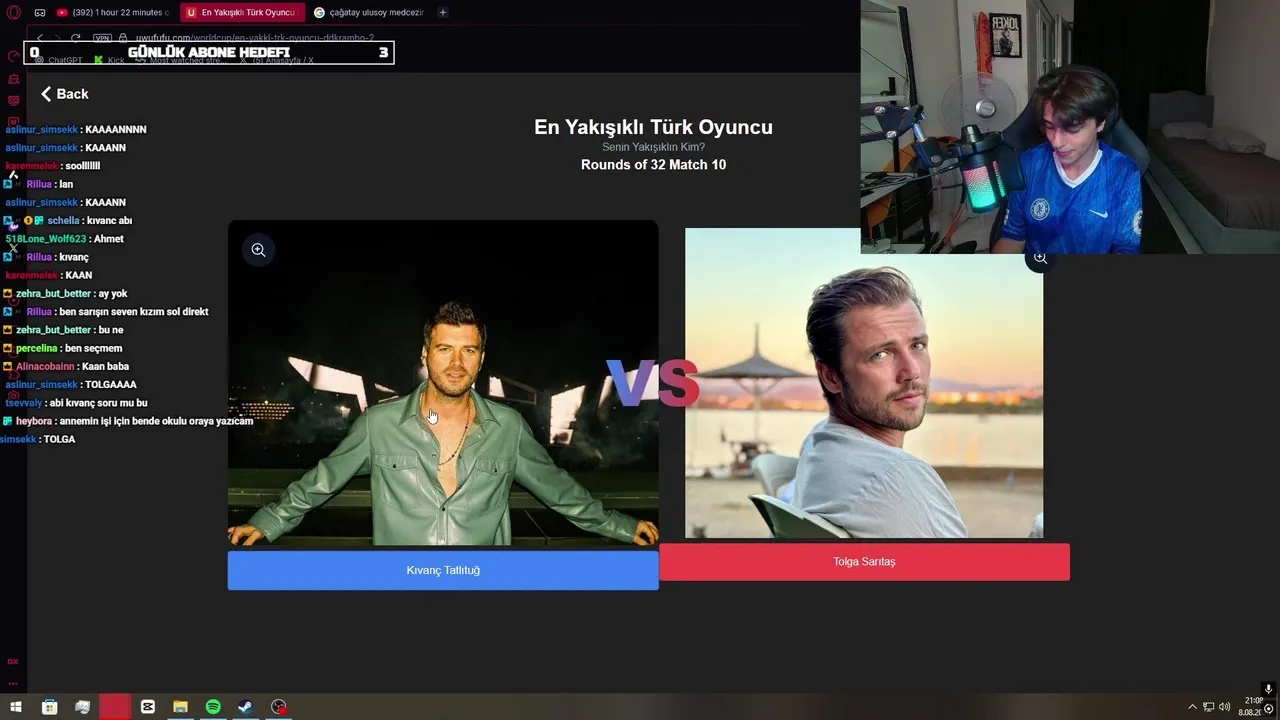Image resolution: width=1280 pixels, height=720 pixels.
Task: Launch Microsoft Store from the taskbar
Action: pyautogui.click(x=49, y=707)
